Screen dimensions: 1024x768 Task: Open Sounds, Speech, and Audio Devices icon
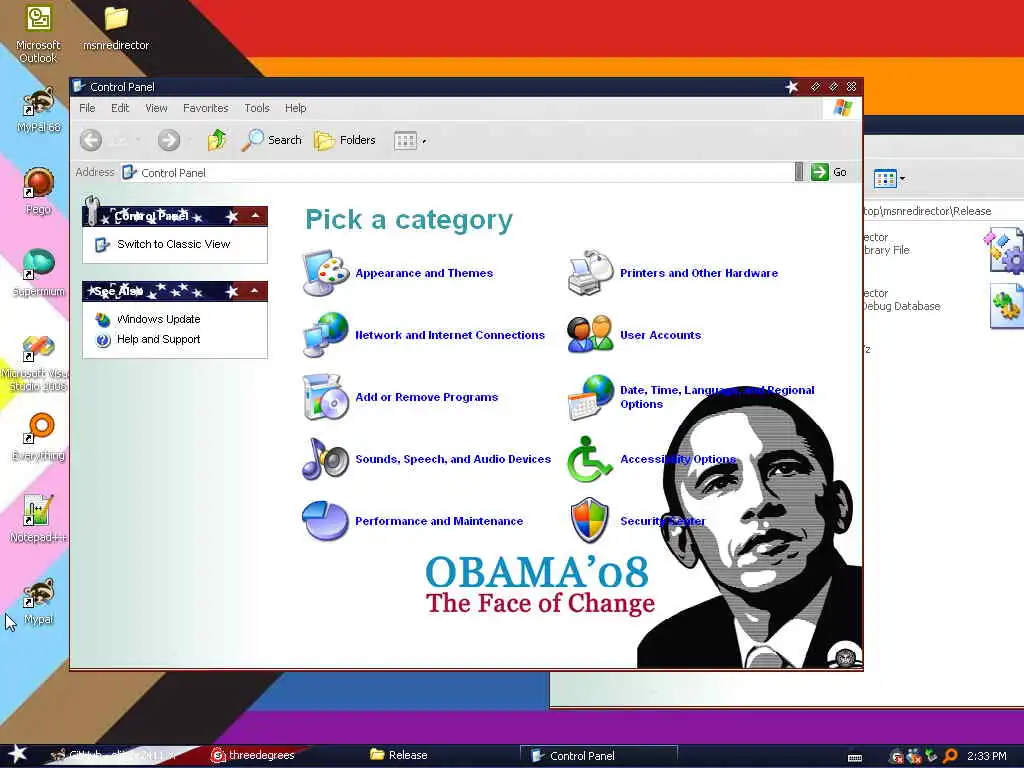pyautogui.click(x=326, y=458)
